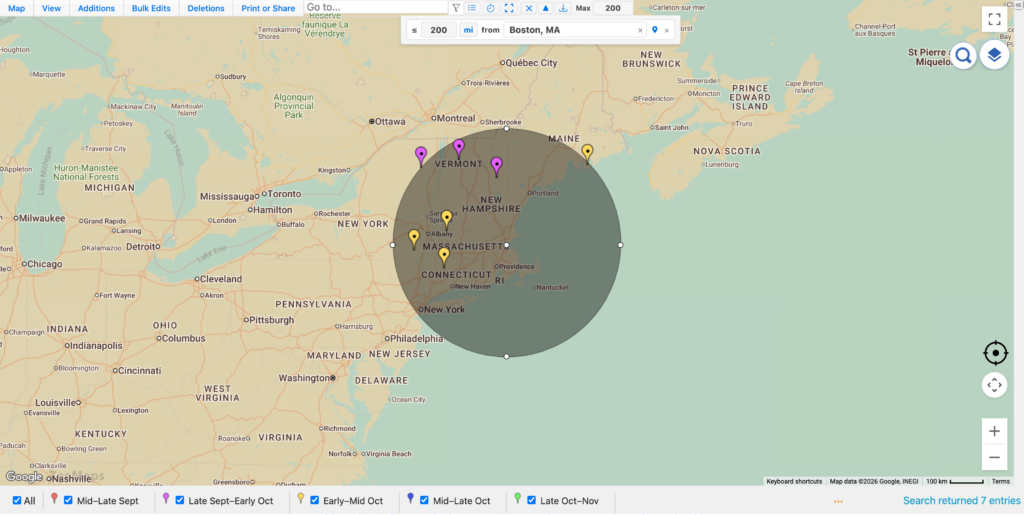Toggle the All checkbox
1024x515 pixels.
click(x=17, y=501)
